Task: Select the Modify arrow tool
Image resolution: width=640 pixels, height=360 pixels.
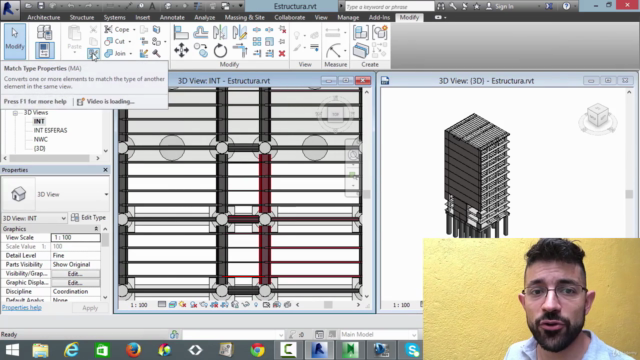Action: point(15,41)
